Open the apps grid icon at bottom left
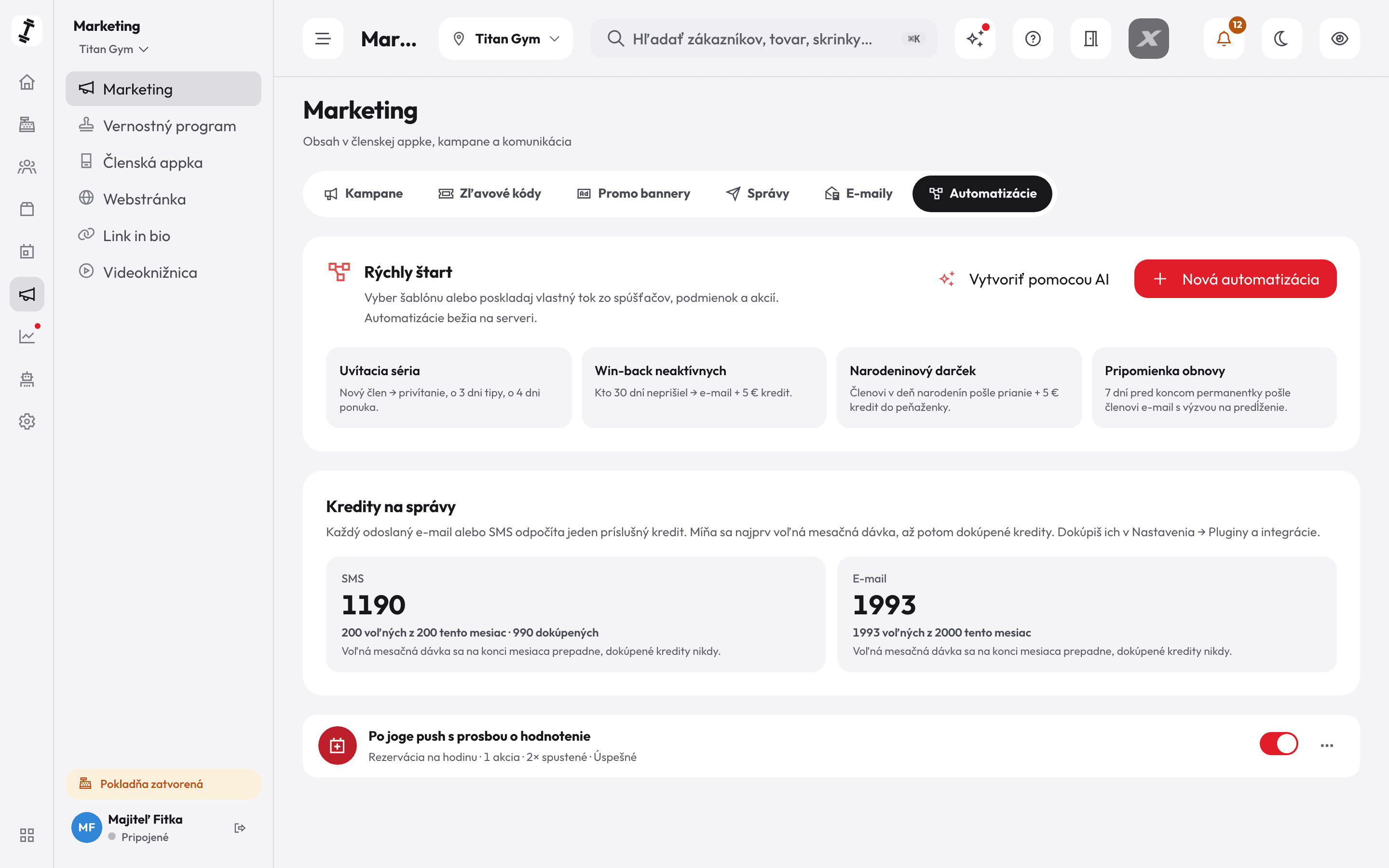Viewport: 1389px width, 868px height. click(27, 835)
